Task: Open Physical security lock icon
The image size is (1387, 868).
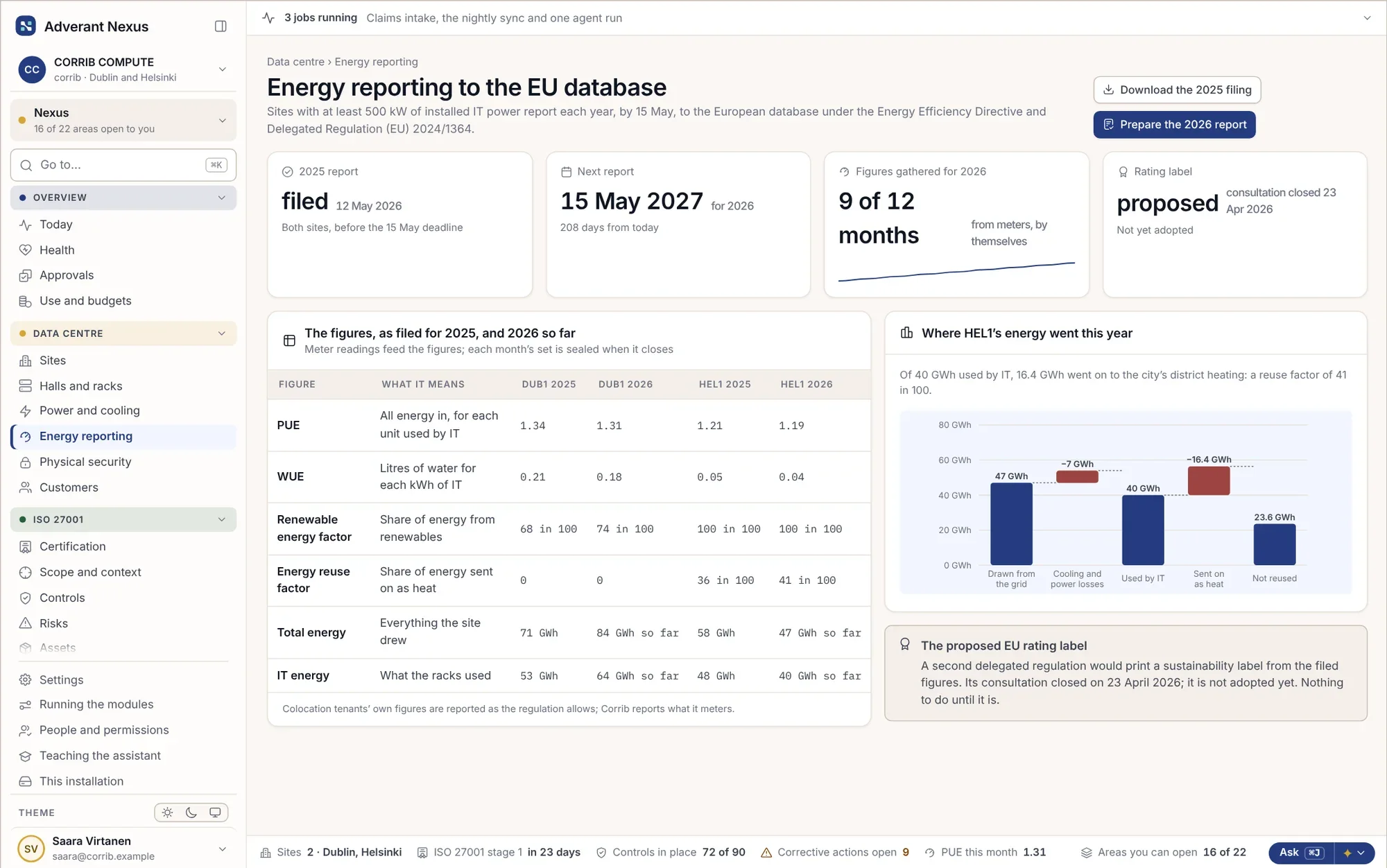Action: click(26, 462)
